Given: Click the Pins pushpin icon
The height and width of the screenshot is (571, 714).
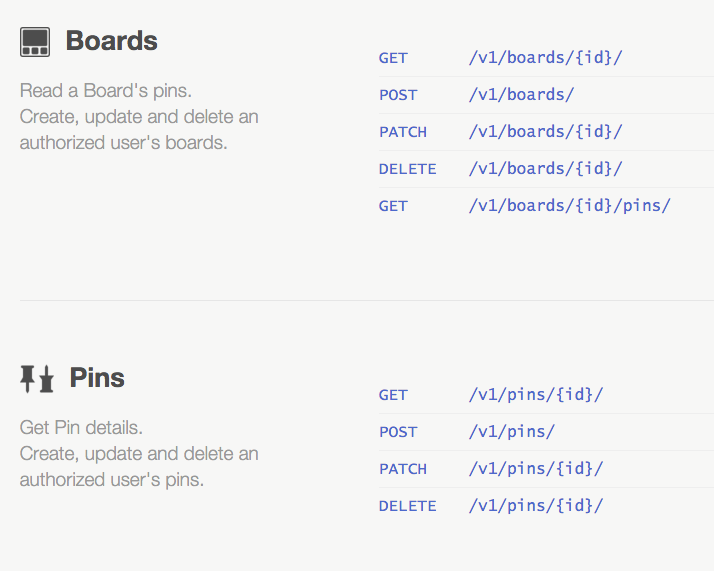Looking at the screenshot, I should click(x=37, y=378).
